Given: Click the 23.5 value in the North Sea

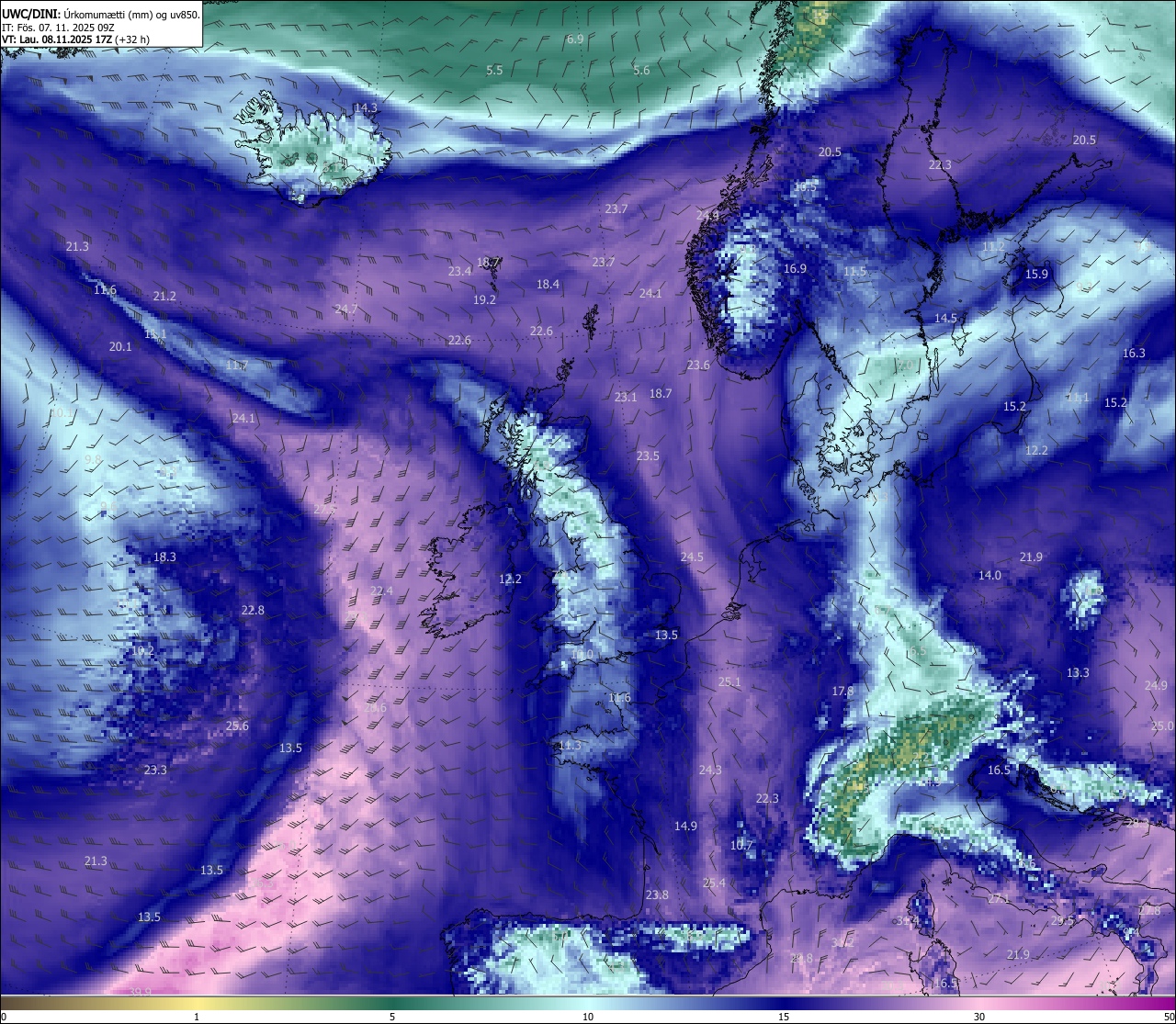Looking at the screenshot, I should 648,456.
